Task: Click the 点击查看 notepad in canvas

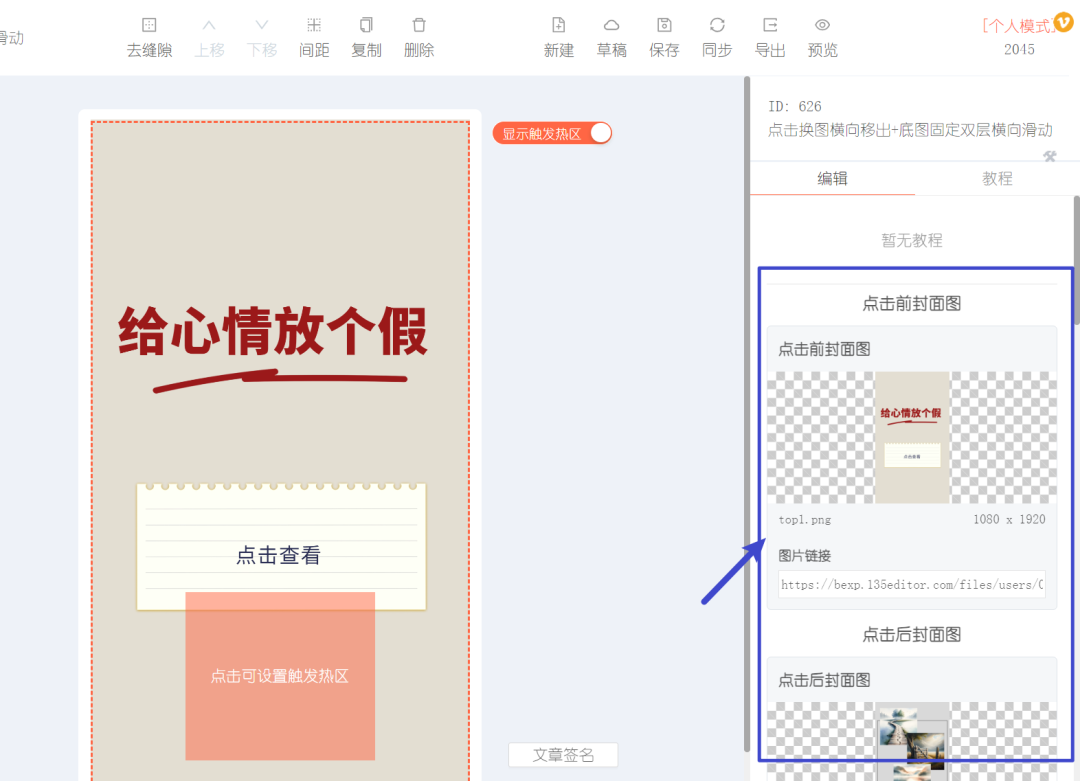Action: click(x=281, y=546)
